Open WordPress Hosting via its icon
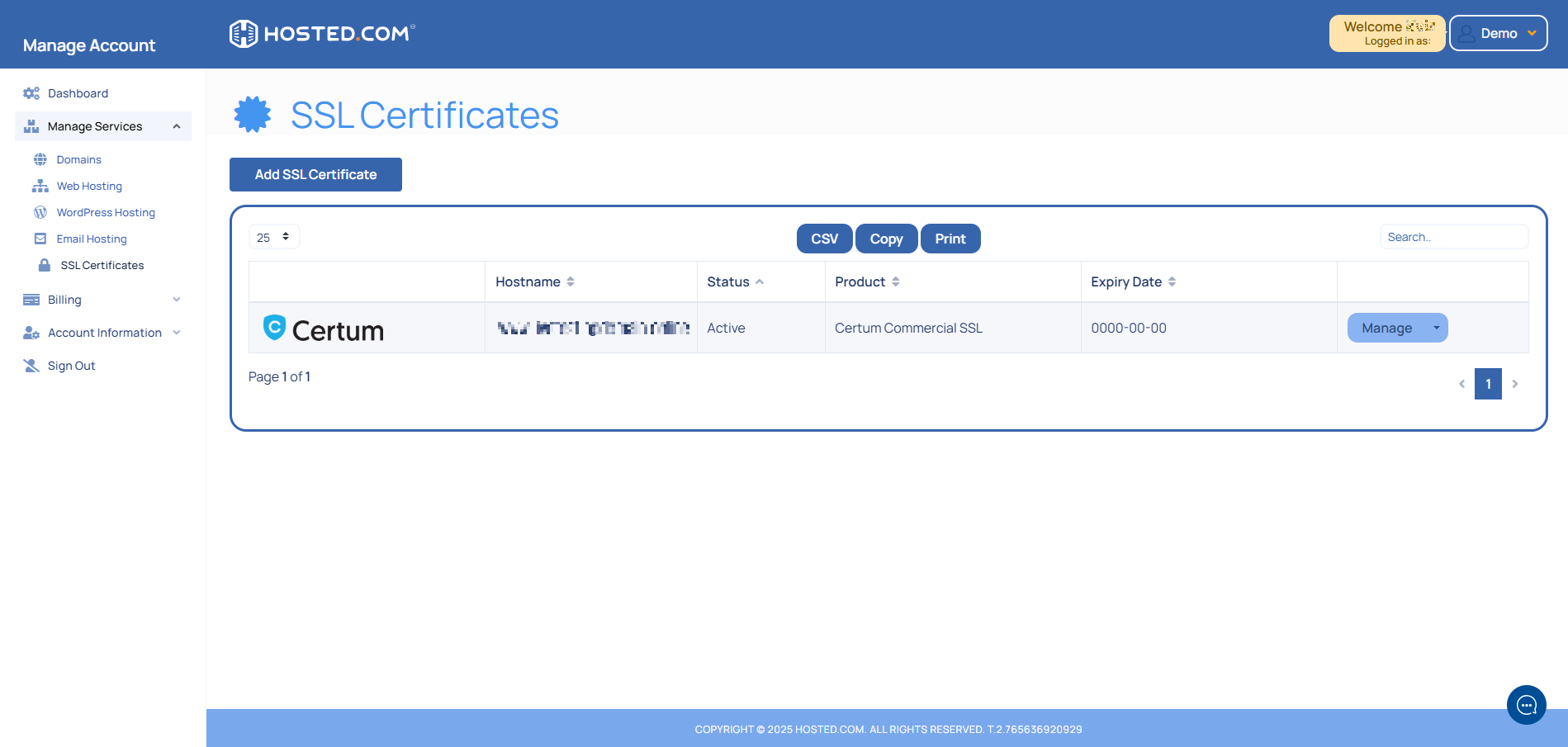Viewport: 1568px width, 747px height. [40, 212]
